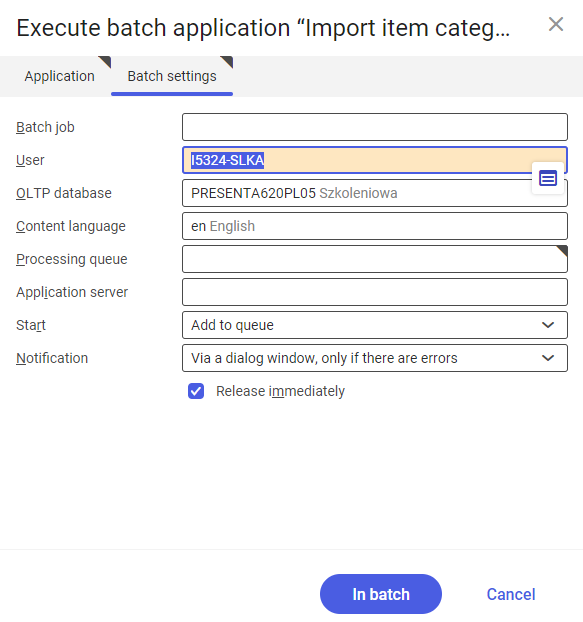Focus the Processing queue input field
This screenshot has width=583, height=622.
(375, 259)
